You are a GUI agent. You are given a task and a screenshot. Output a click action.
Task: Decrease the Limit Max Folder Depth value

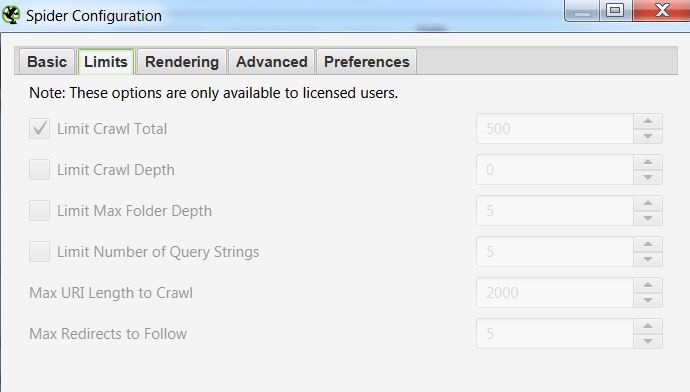(x=648, y=218)
